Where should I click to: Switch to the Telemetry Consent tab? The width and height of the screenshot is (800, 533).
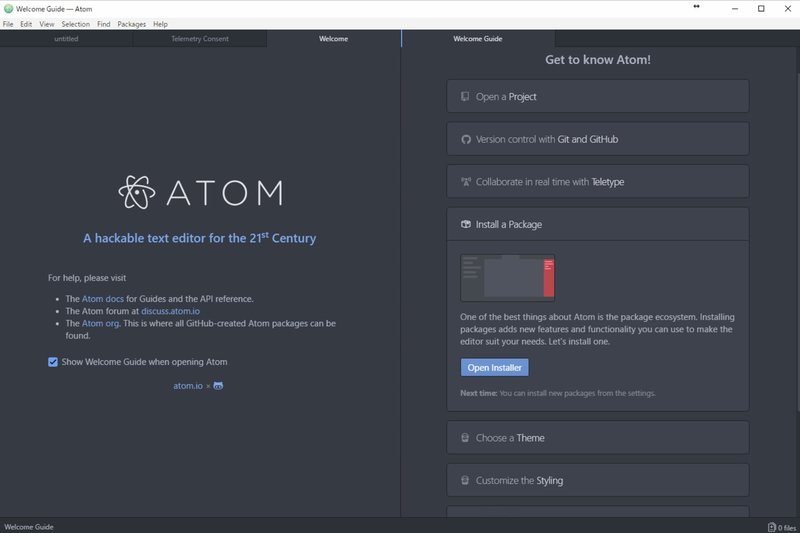(200, 39)
